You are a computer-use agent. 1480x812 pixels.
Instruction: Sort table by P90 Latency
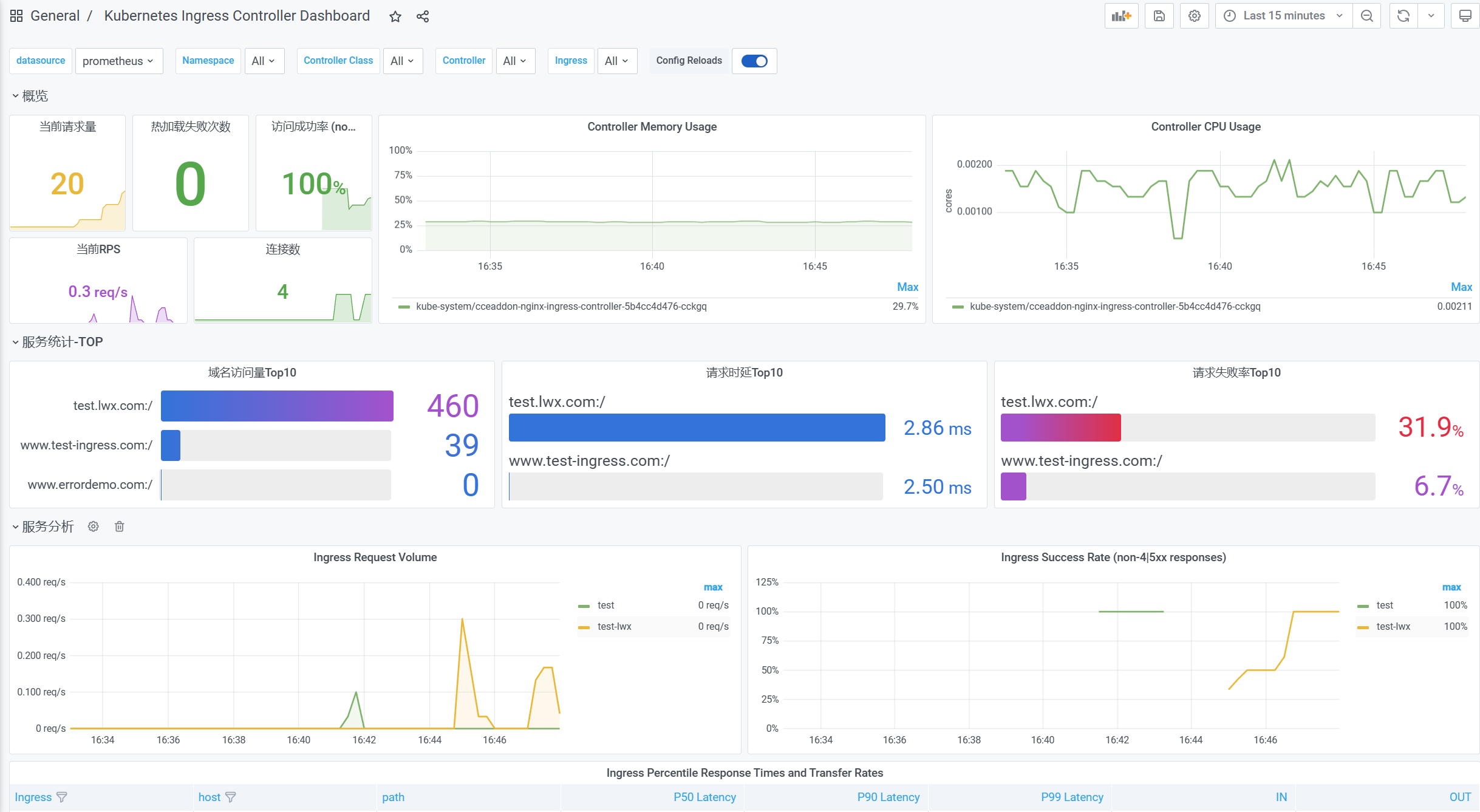coord(888,797)
